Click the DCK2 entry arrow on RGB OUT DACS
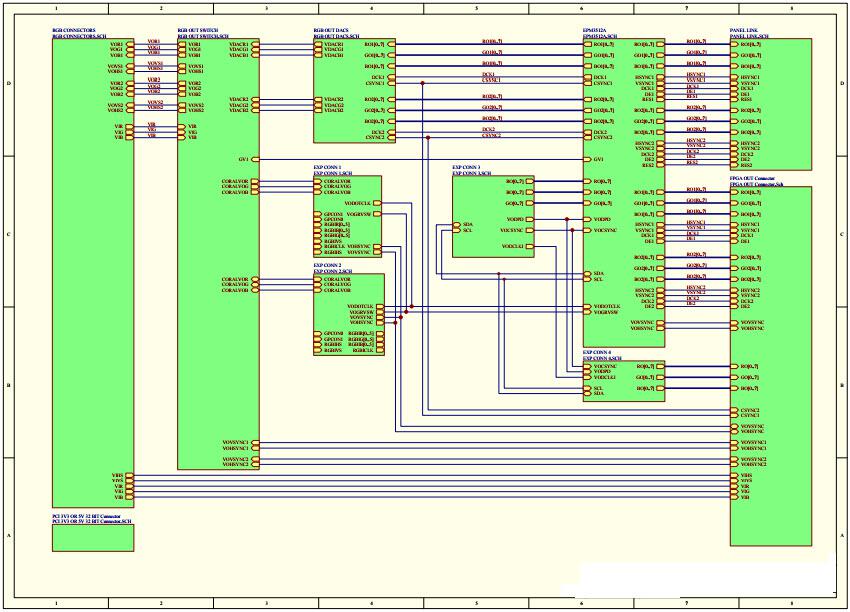 point(392,132)
